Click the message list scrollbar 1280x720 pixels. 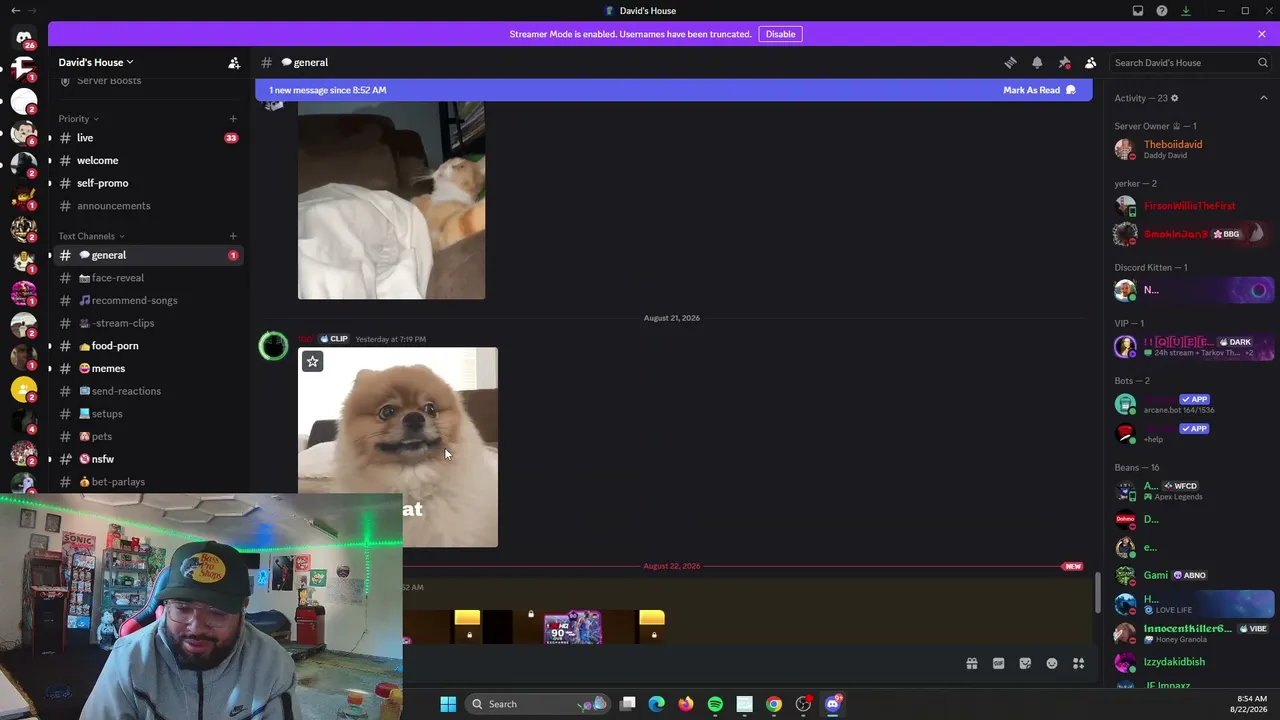[1097, 591]
